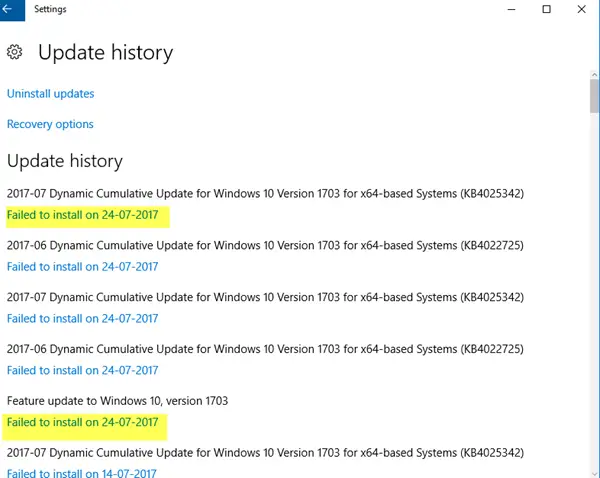Open failed status under second KB4022725 update
This screenshot has height=478, width=600.
point(82,371)
